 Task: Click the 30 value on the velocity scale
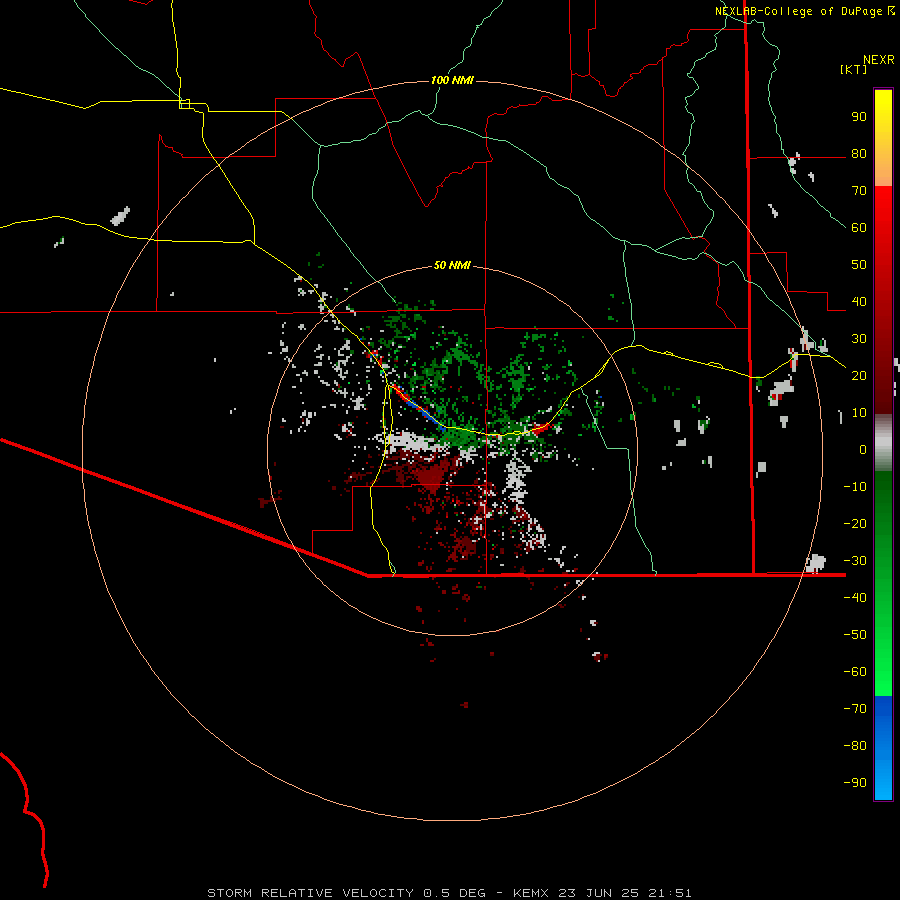click(859, 339)
